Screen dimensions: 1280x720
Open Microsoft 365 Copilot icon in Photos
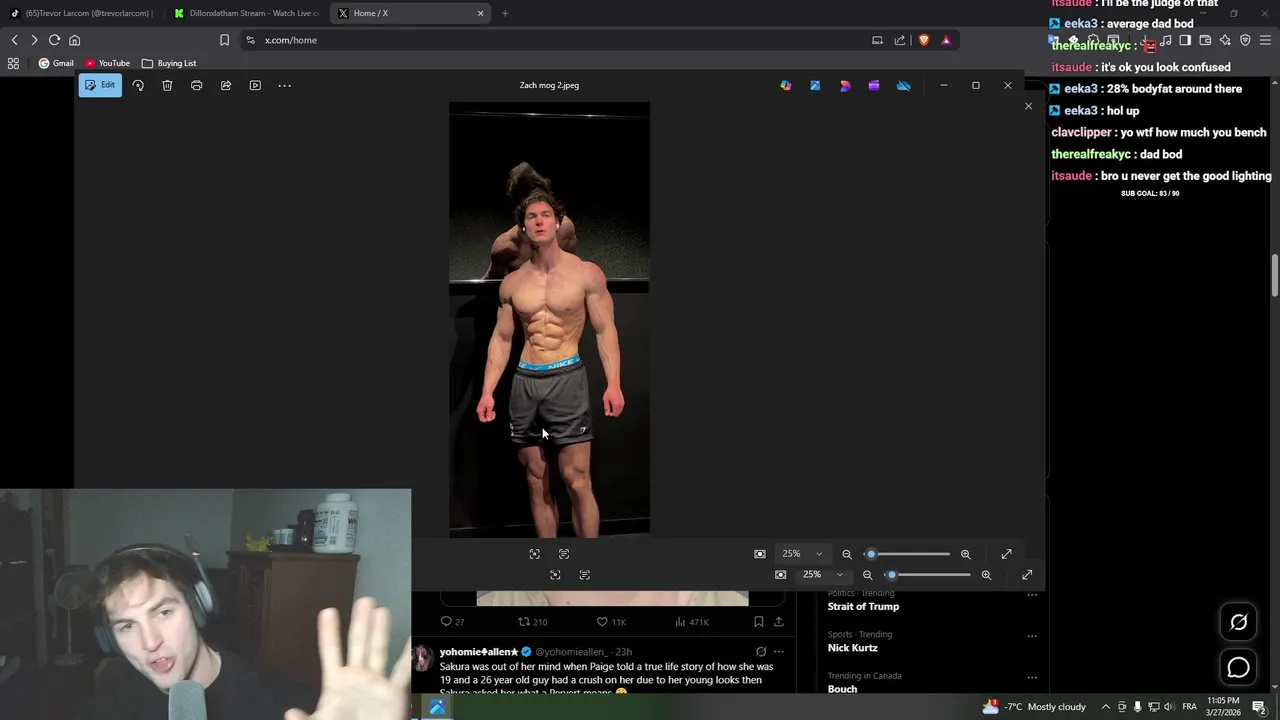point(786,85)
